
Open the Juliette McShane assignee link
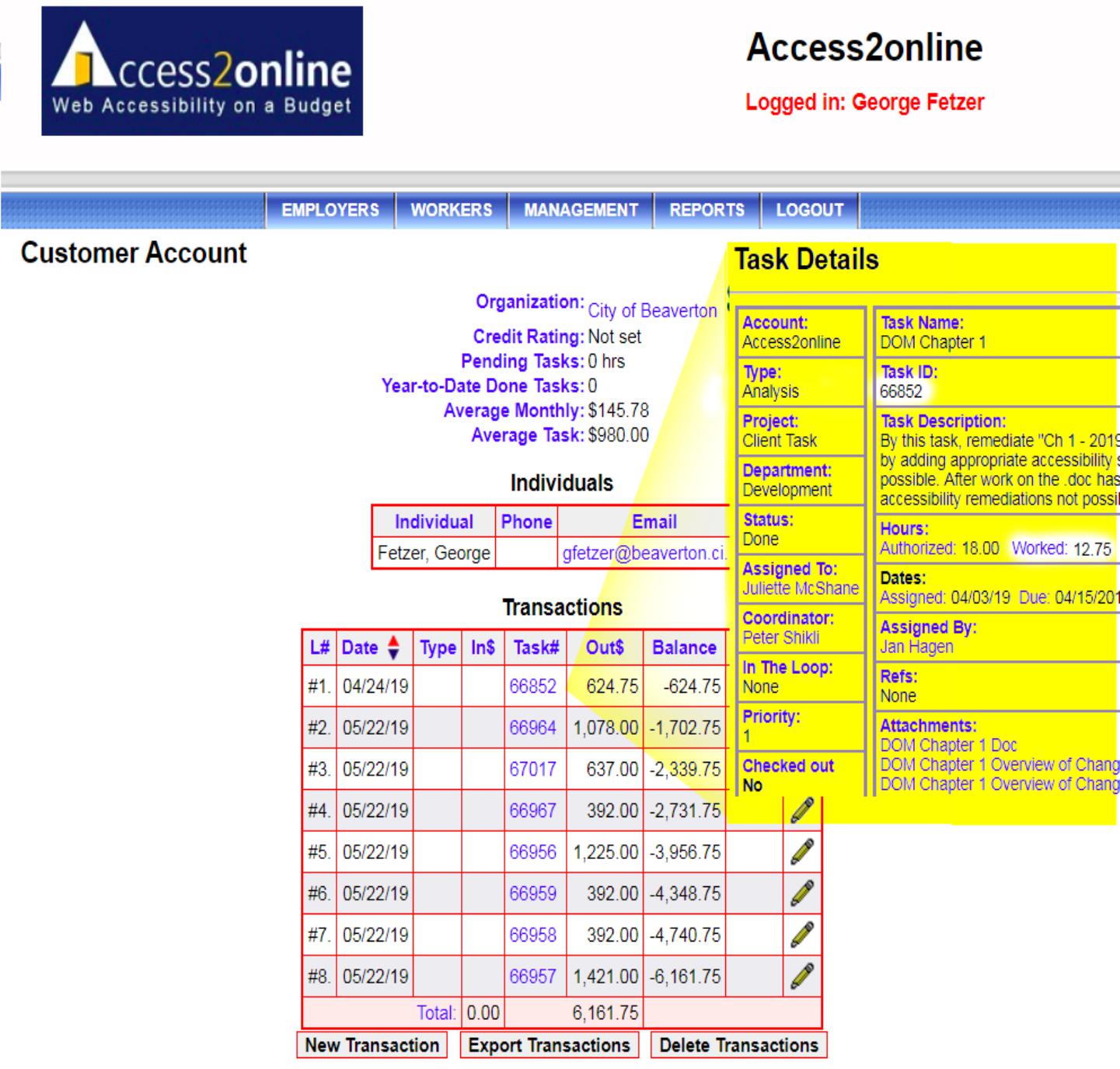801,589
